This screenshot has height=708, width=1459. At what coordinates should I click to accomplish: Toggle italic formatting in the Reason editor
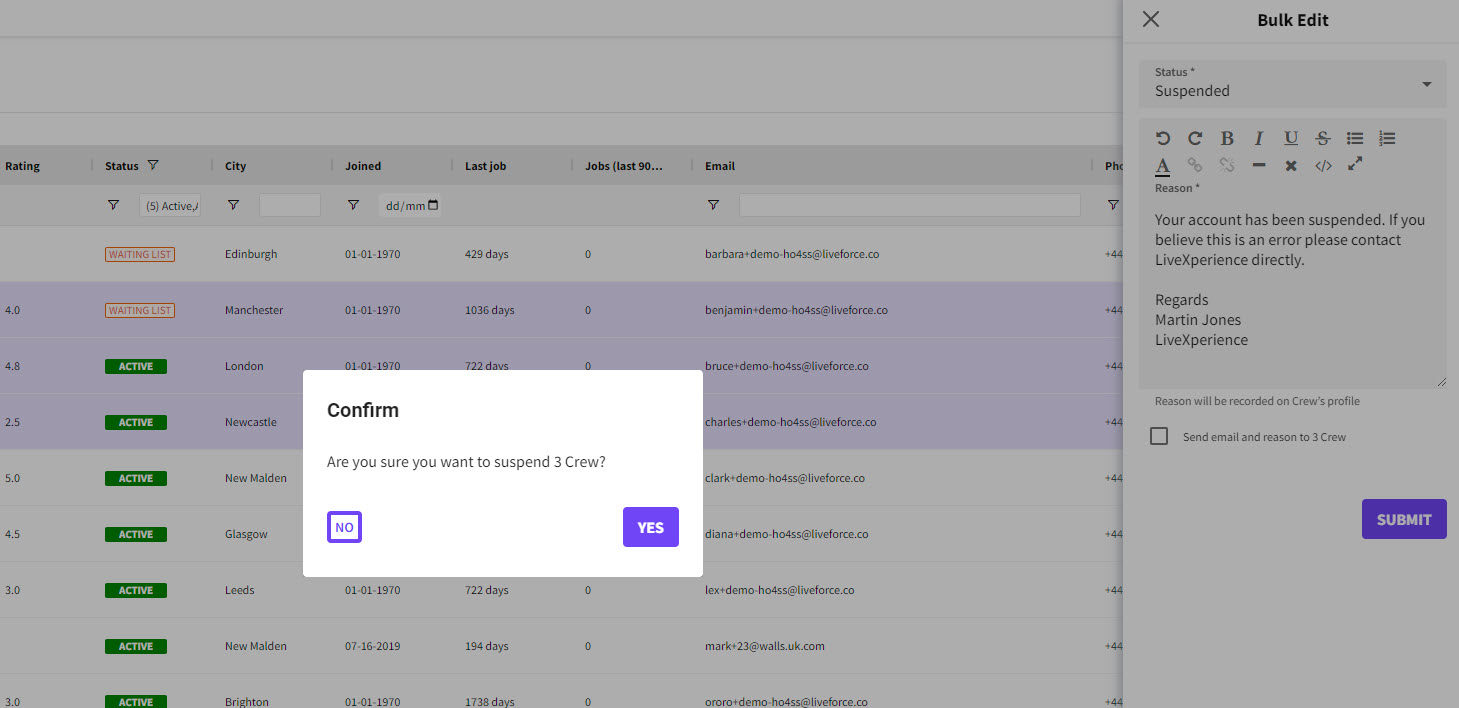click(x=1259, y=138)
